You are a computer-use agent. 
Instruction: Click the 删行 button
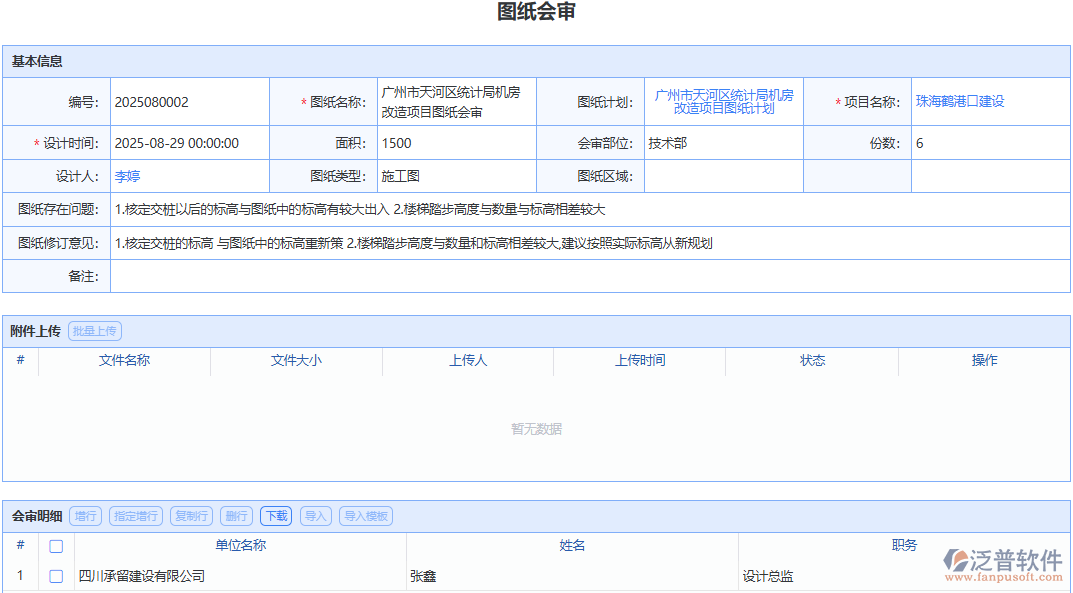coord(236,516)
